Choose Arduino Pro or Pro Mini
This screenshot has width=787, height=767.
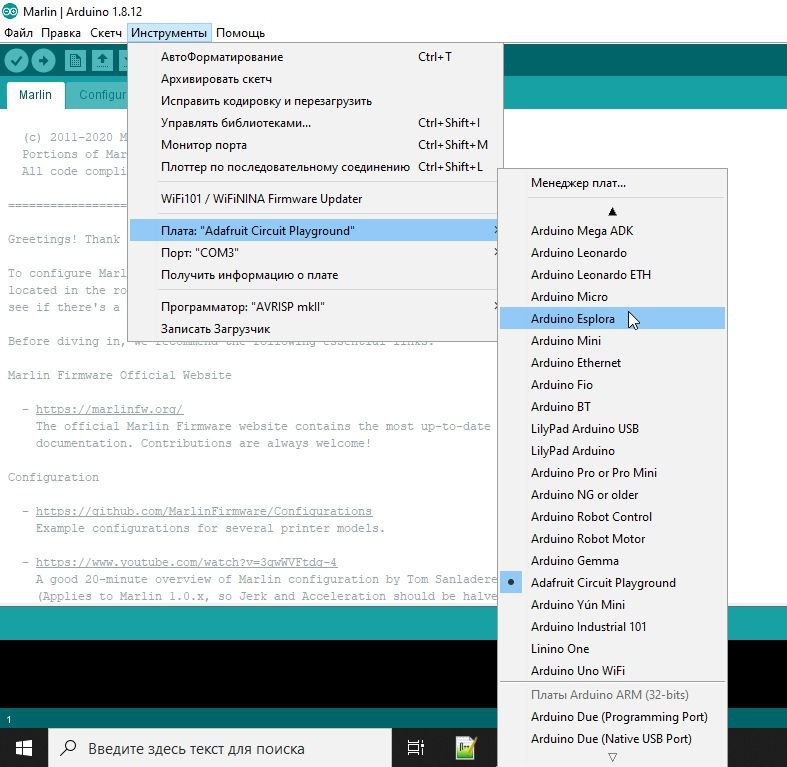[612, 473]
